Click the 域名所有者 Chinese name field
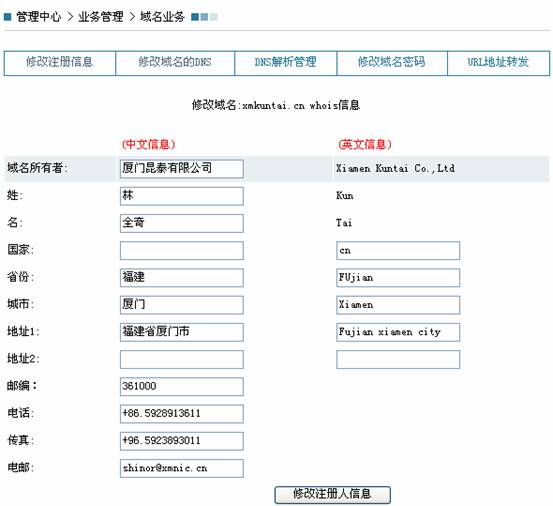The height and width of the screenshot is (506, 553). click(x=182, y=169)
